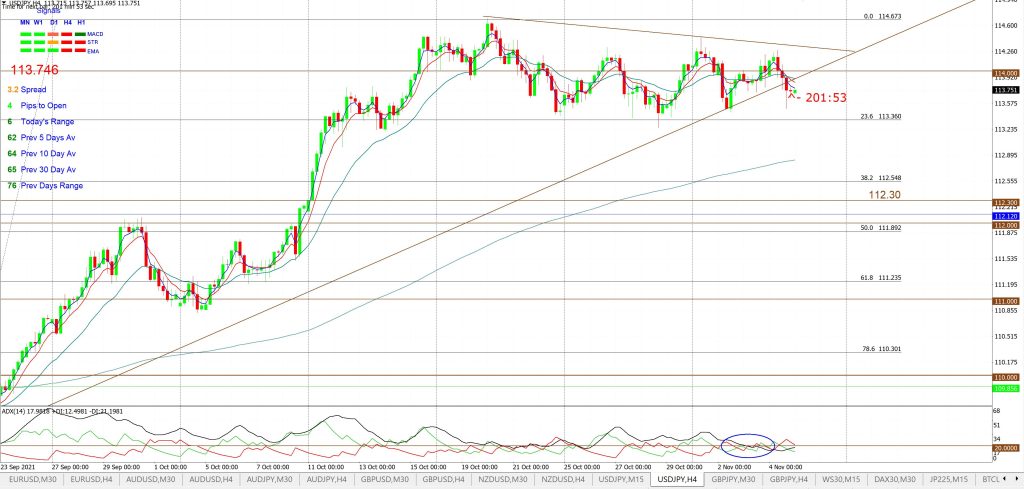Image resolution: width=1024 pixels, height=489 pixels.
Task: Click the 111.000 price axis tag
Action: coord(1006,301)
